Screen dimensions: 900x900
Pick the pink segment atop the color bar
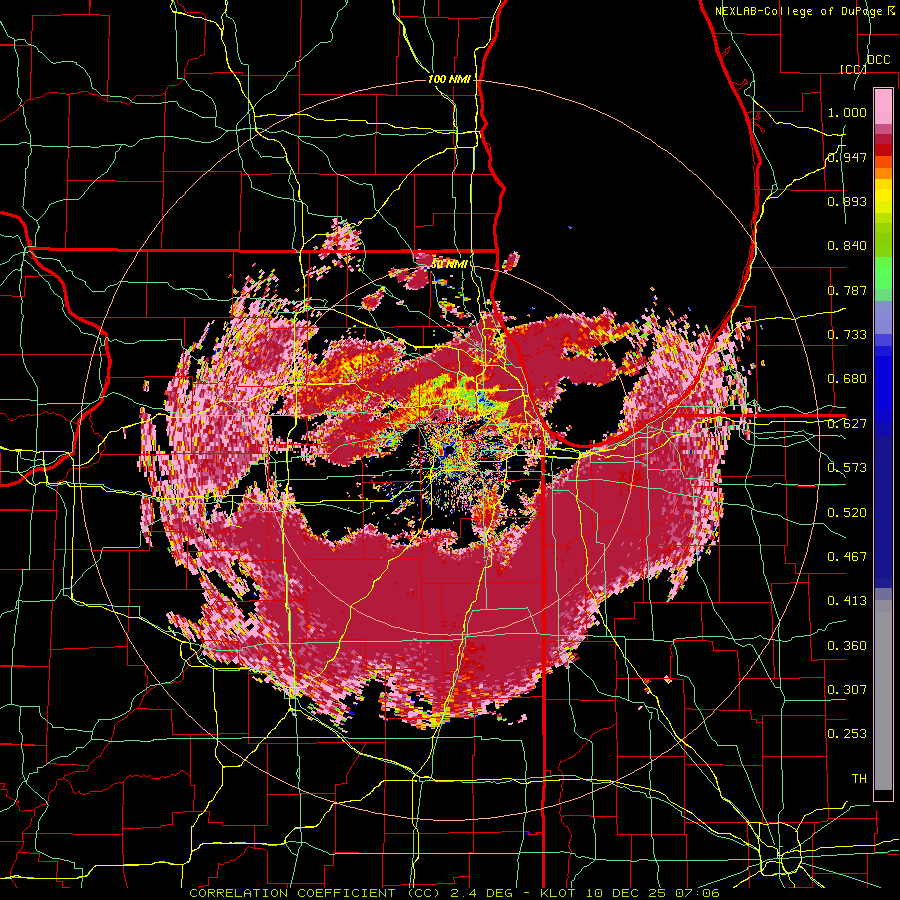[x=883, y=106]
